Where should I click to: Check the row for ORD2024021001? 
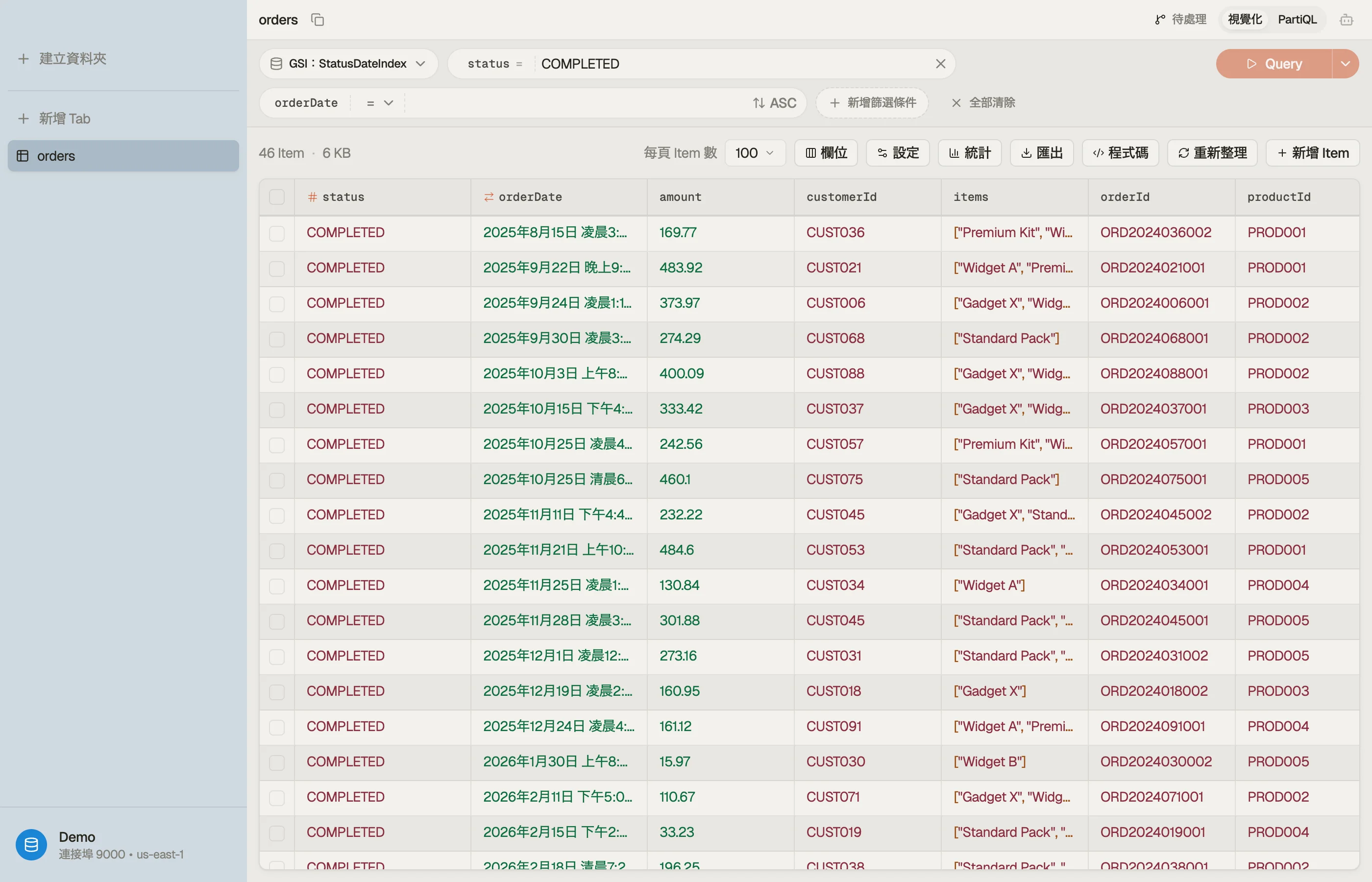(x=276, y=269)
